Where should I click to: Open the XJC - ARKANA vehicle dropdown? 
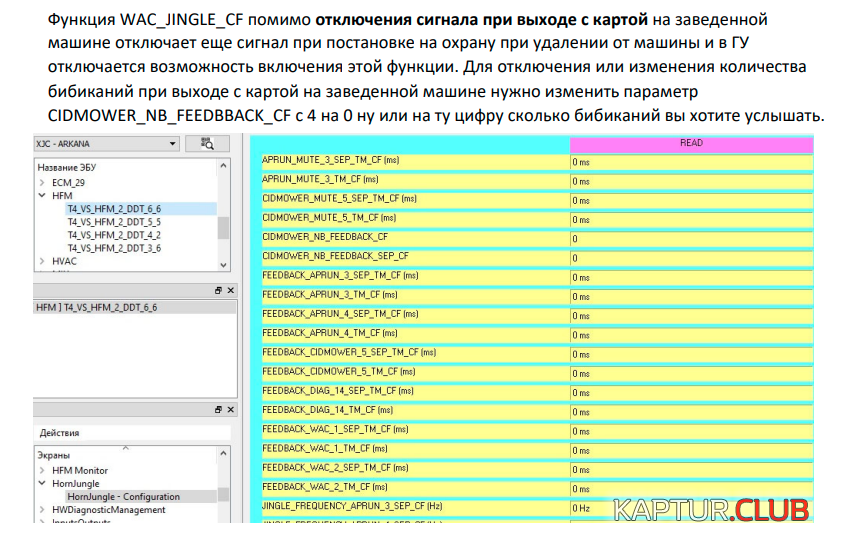(173, 144)
